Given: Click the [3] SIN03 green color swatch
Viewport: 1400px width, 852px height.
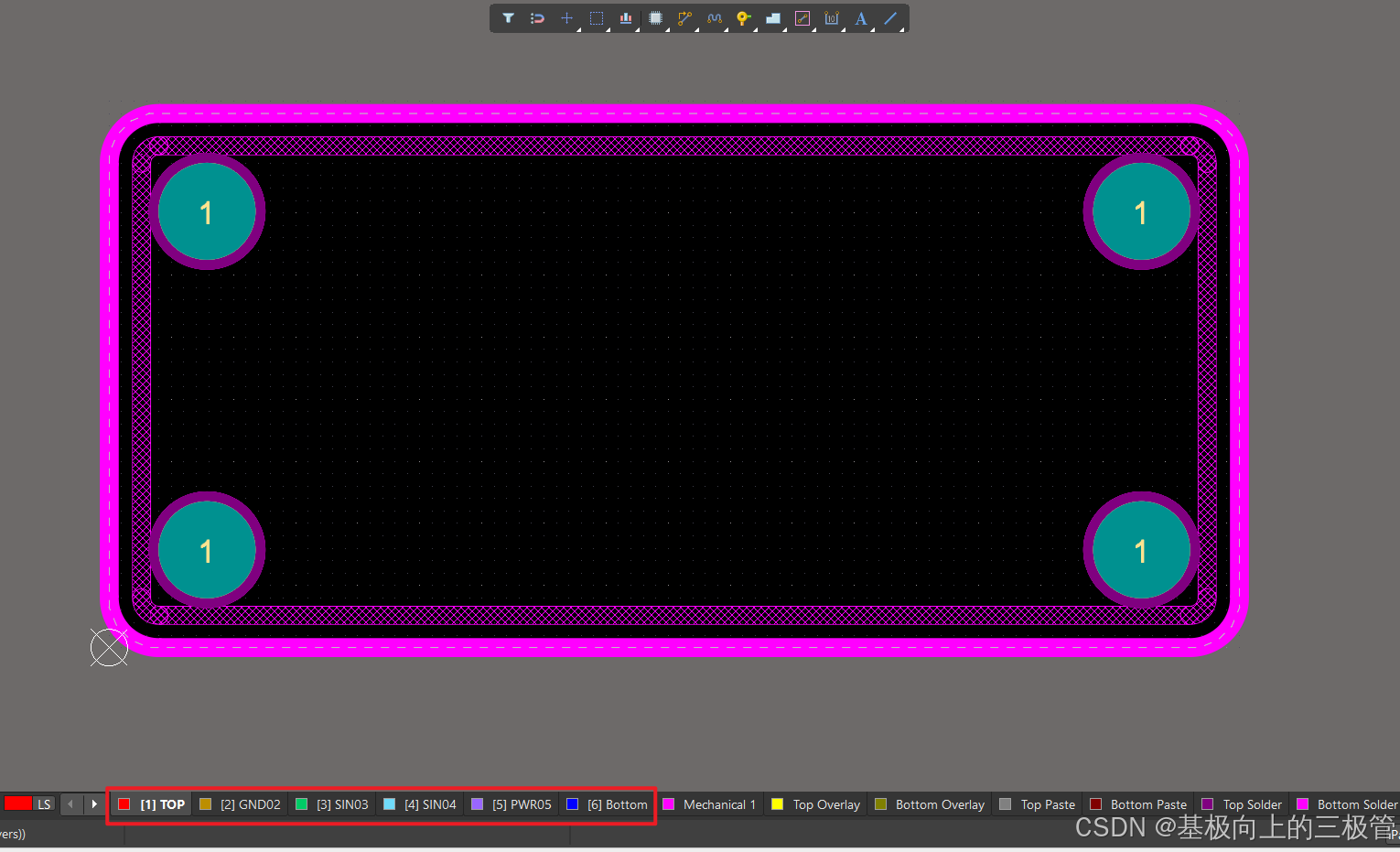Looking at the screenshot, I should point(302,804).
